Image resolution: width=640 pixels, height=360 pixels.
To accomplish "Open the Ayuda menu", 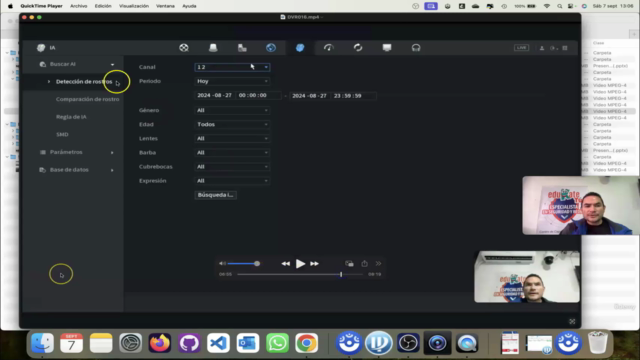I will coord(189,6).
